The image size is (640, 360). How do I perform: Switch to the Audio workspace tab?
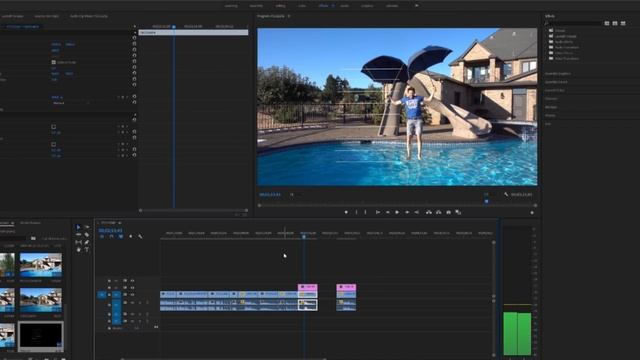coord(344,6)
